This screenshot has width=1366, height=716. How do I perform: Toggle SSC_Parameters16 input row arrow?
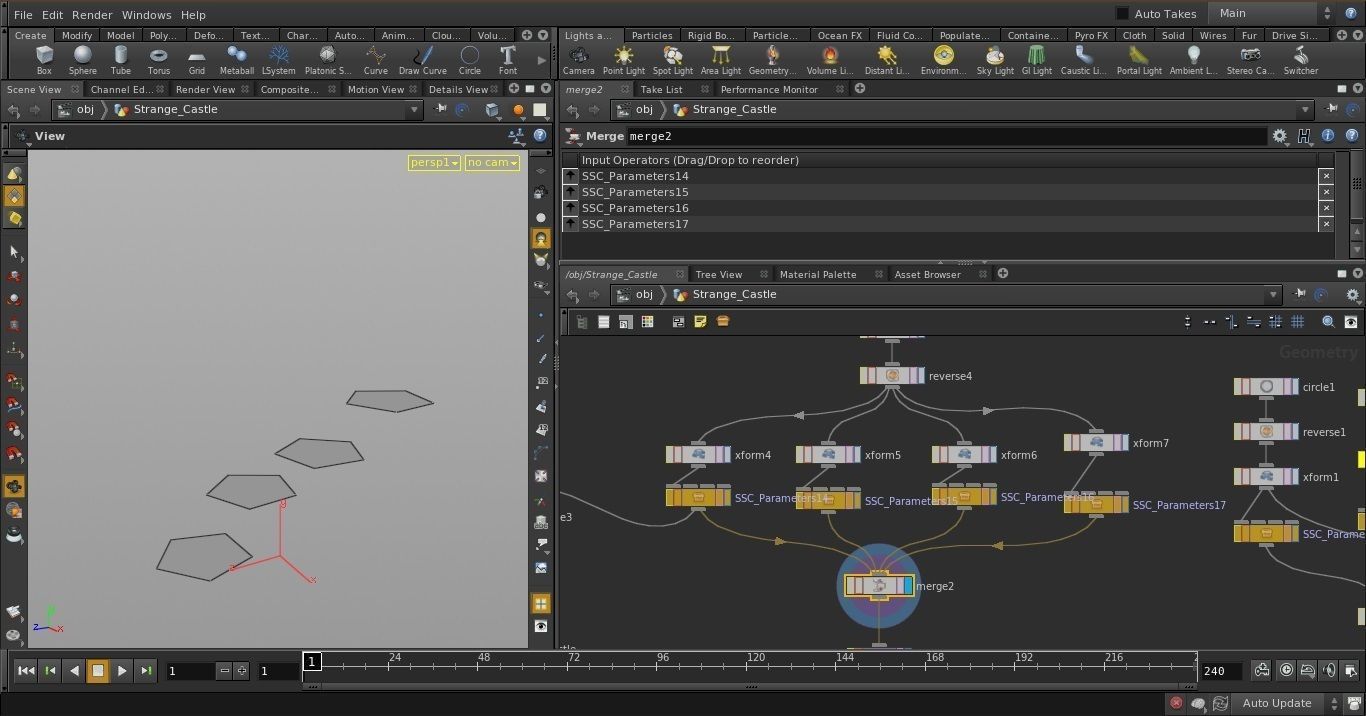coord(571,208)
